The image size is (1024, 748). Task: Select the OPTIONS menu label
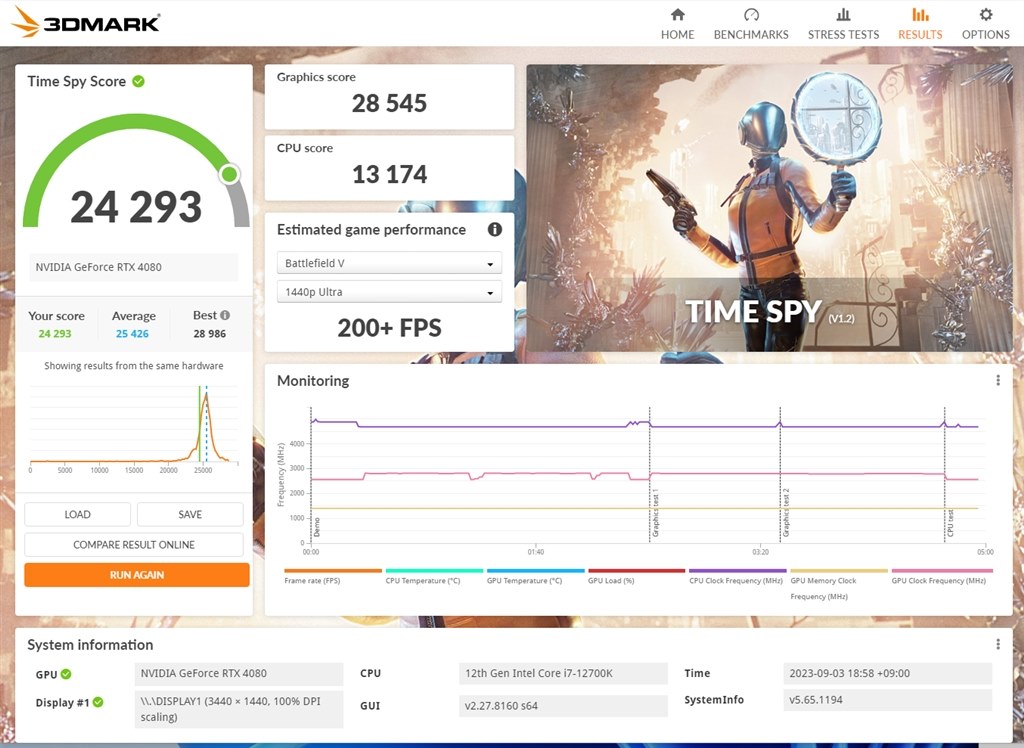985,35
